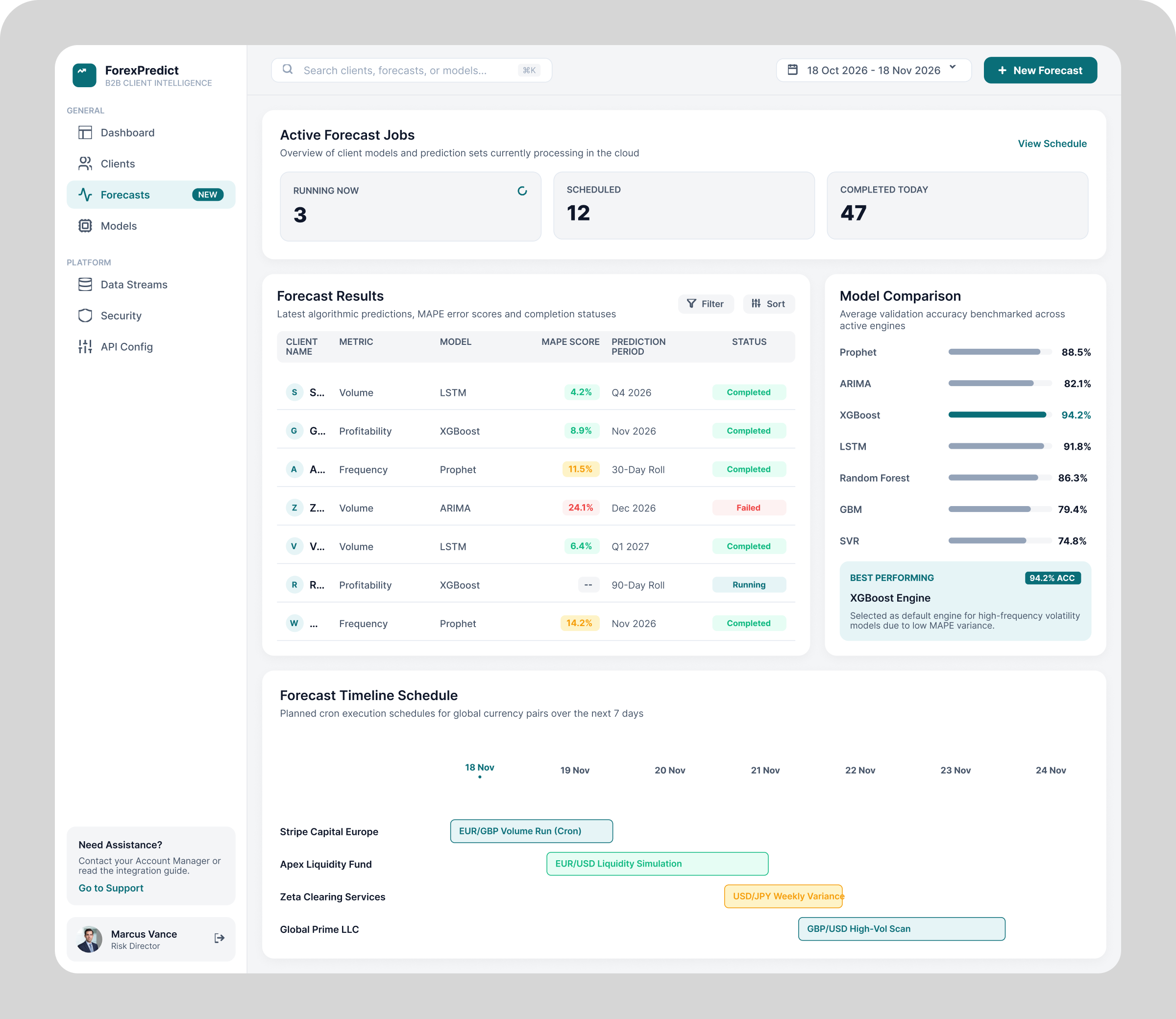
Task: Click the Failed status badge
Action: (748, 508)
